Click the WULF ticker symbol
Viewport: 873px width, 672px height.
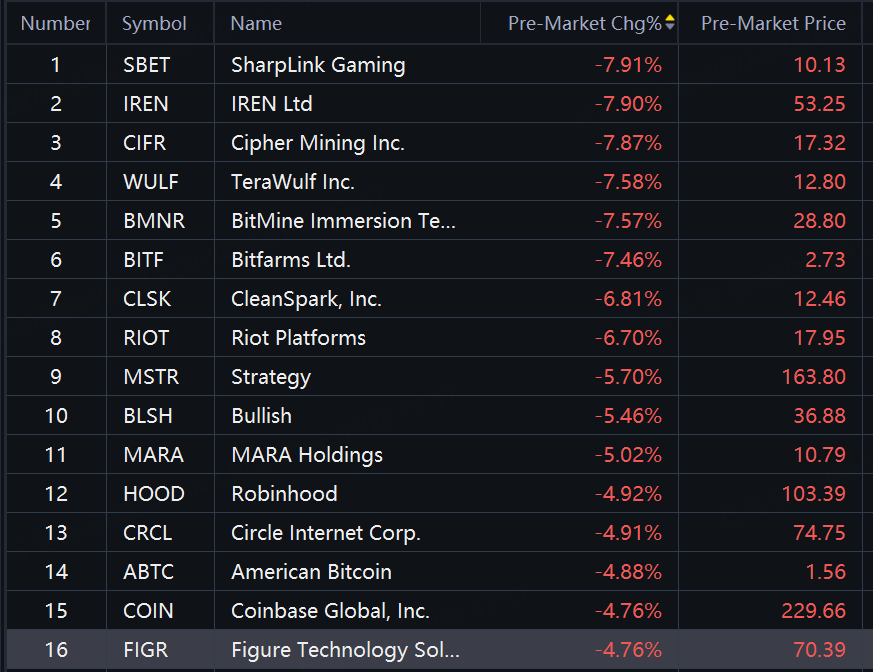[149, 182]
